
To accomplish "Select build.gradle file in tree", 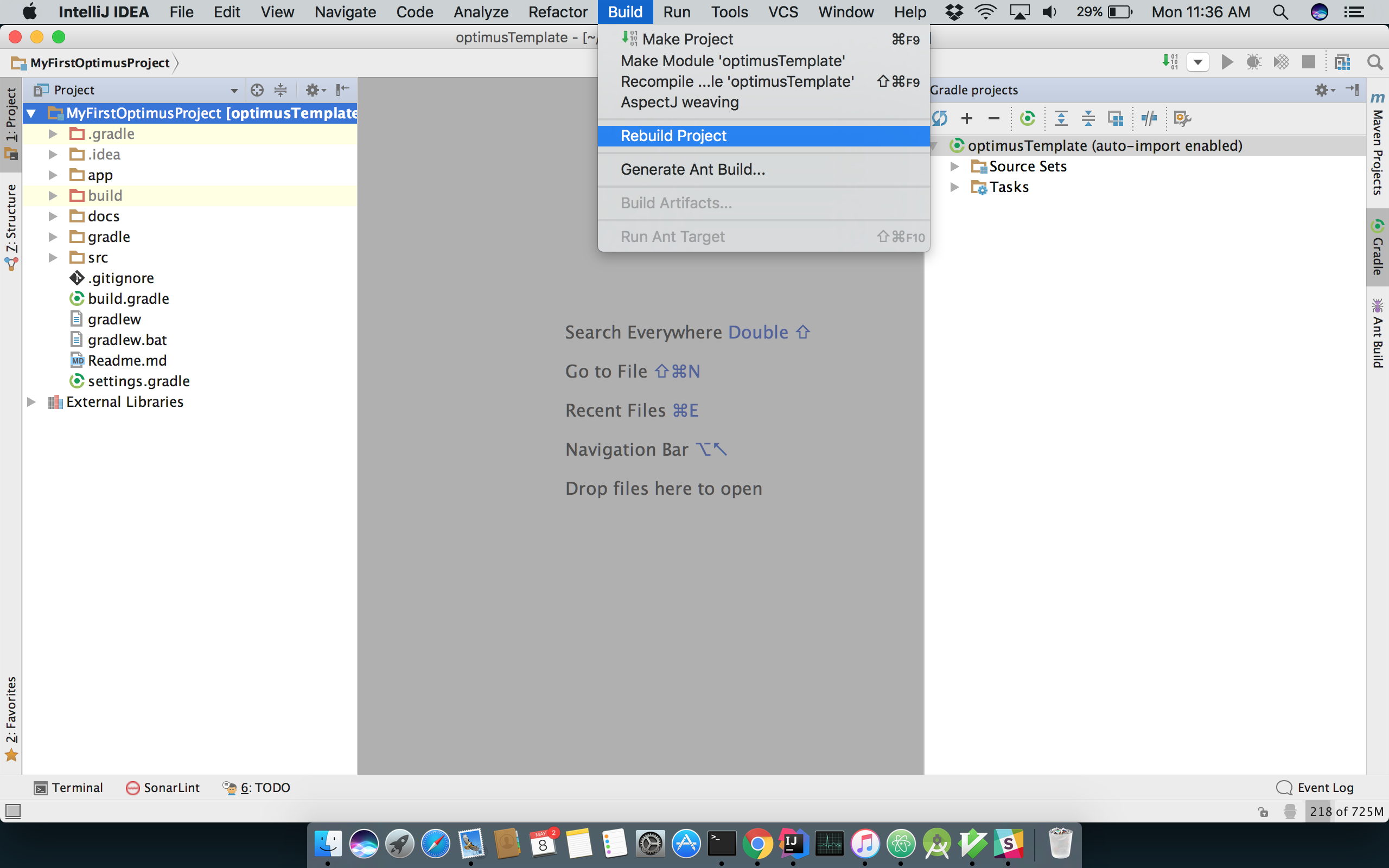I will point(129,299).
